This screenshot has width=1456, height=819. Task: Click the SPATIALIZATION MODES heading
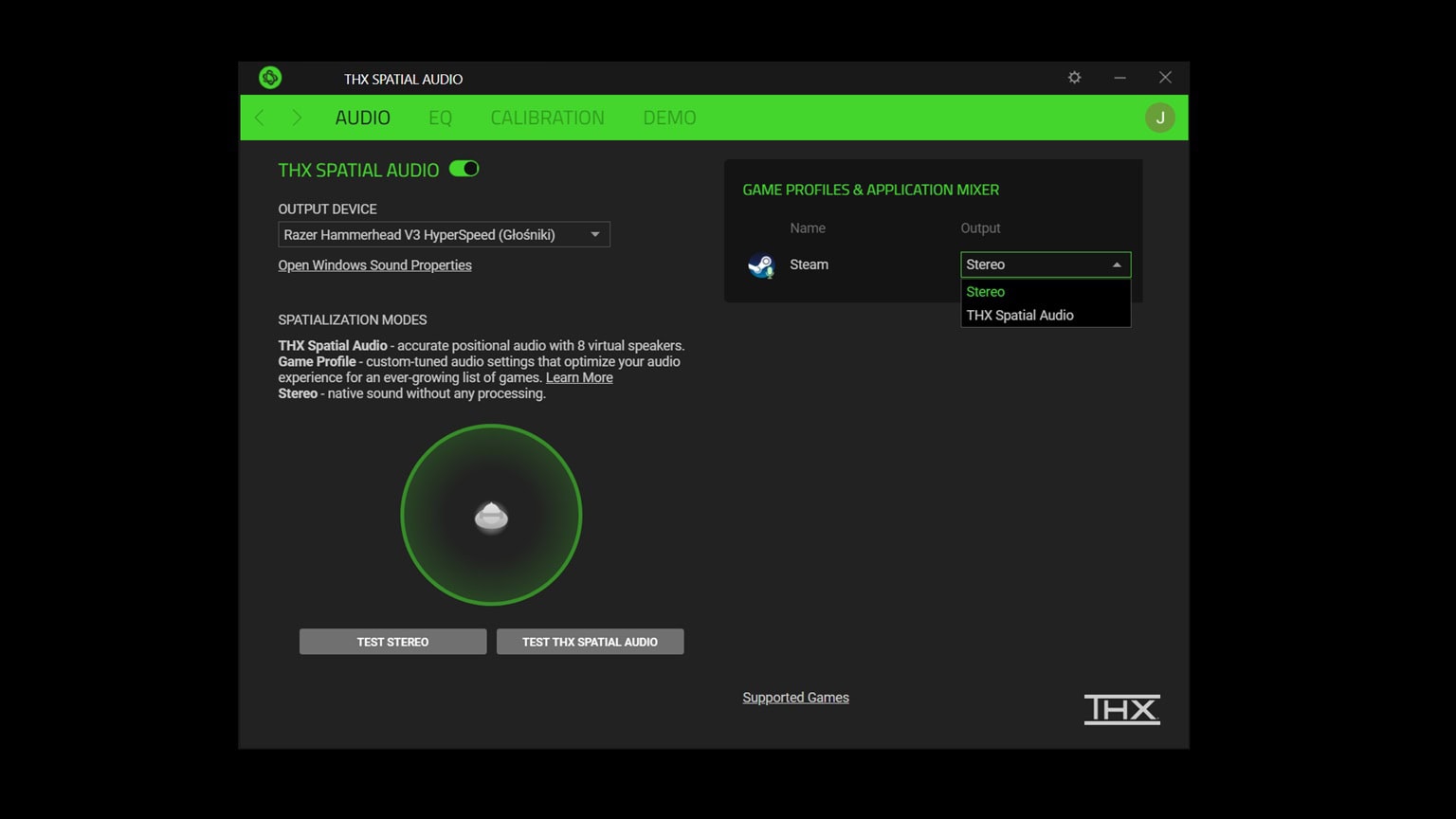click(x=353, y=319)
